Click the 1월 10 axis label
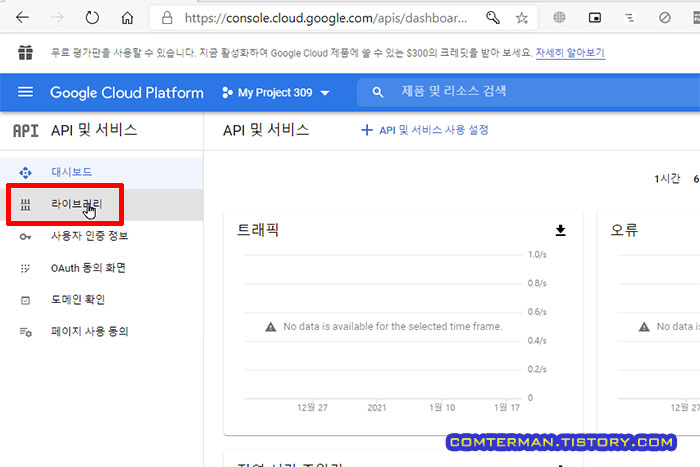 442,408
